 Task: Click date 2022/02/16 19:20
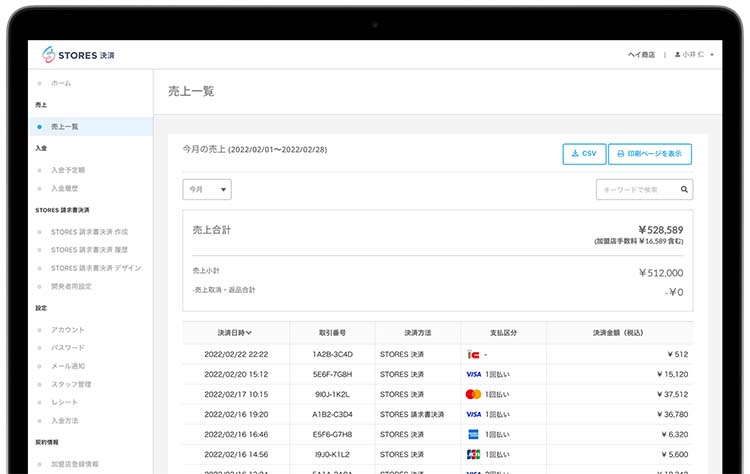[x=236, y=414]
